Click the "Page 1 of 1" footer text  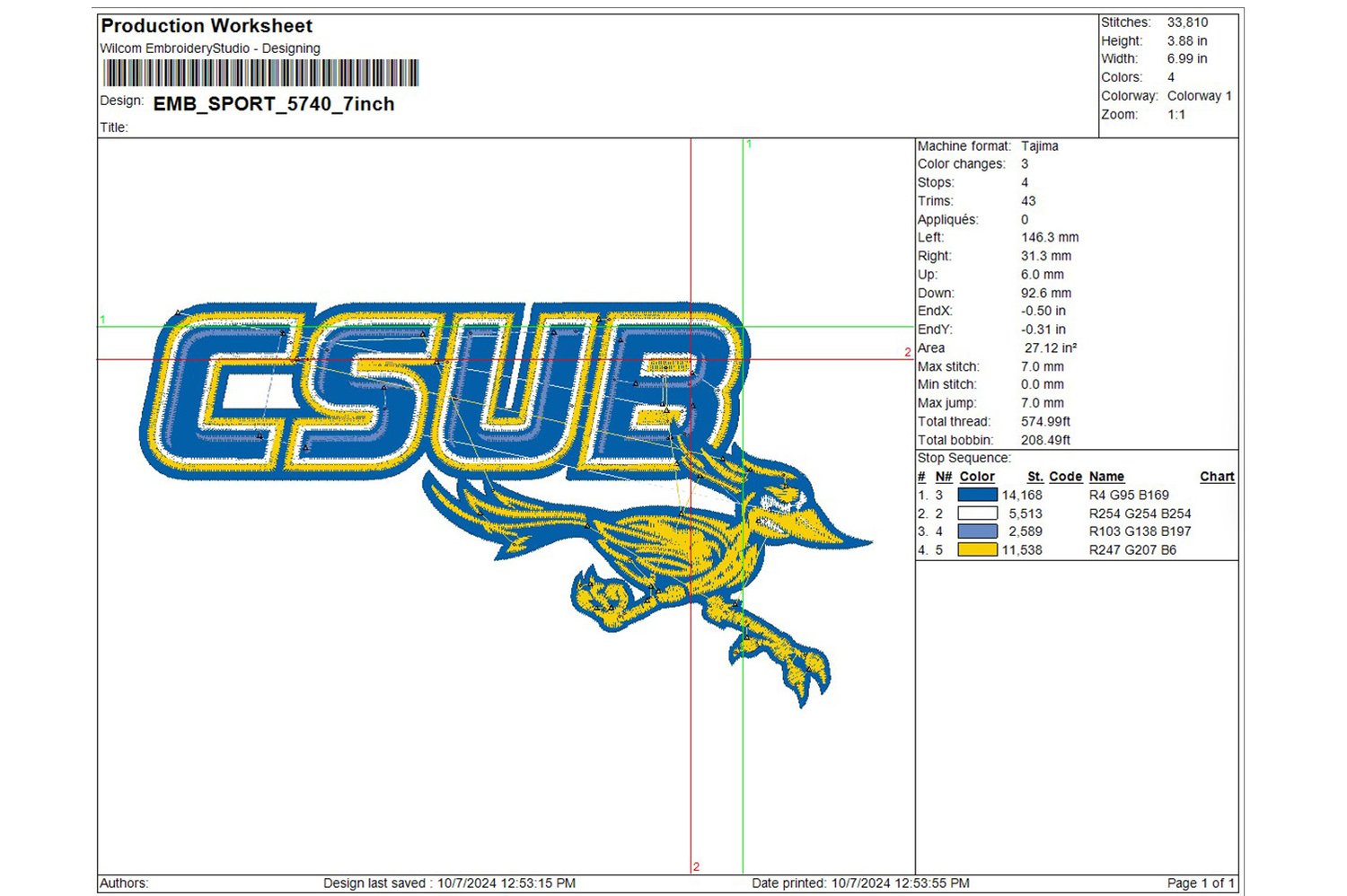[x=1202, y=883]
